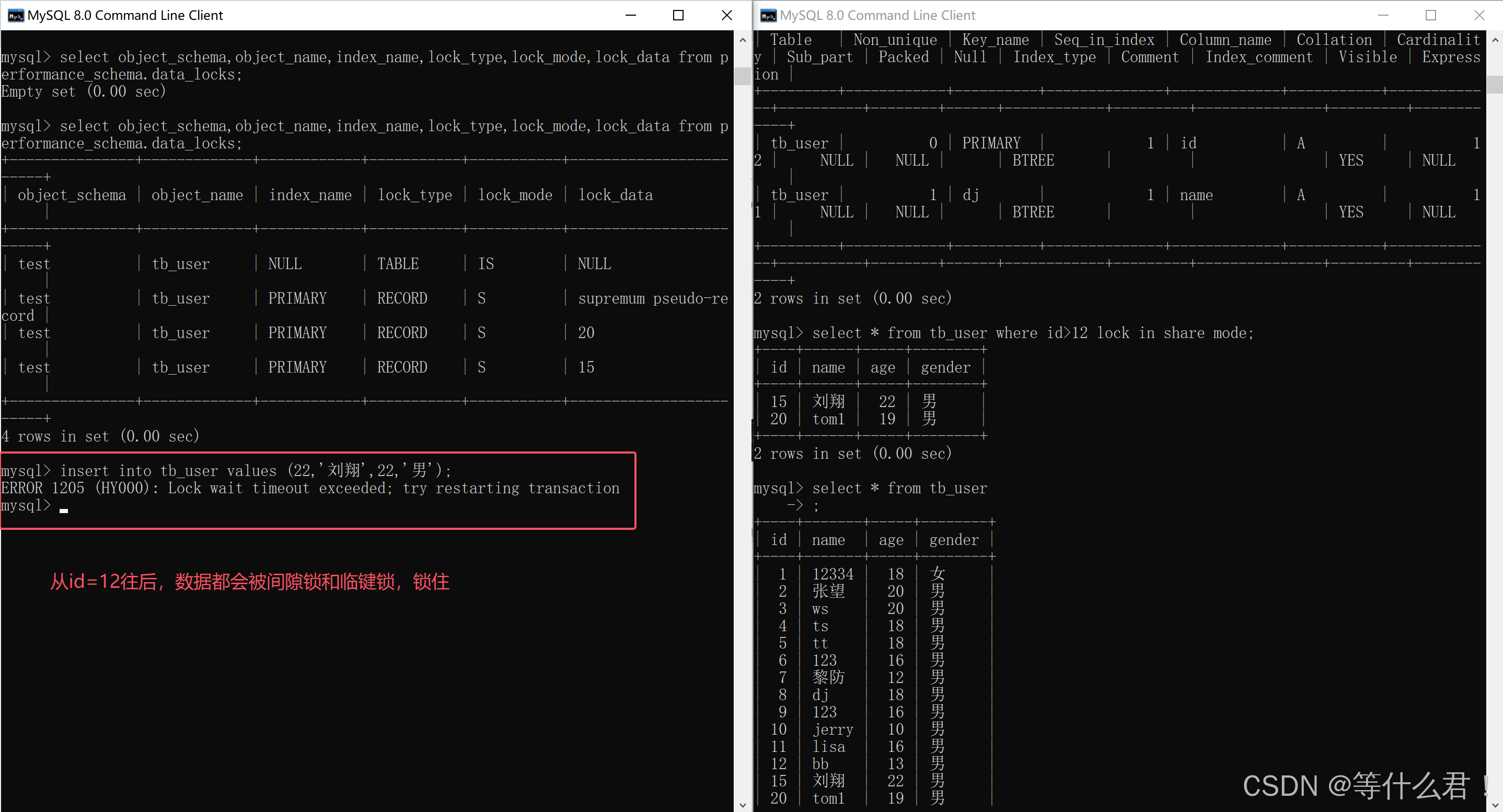This screenshot has height=812, width=1503.
Task: Click the ERROR 1205 lock timeout message
Action: pos(310,488)
